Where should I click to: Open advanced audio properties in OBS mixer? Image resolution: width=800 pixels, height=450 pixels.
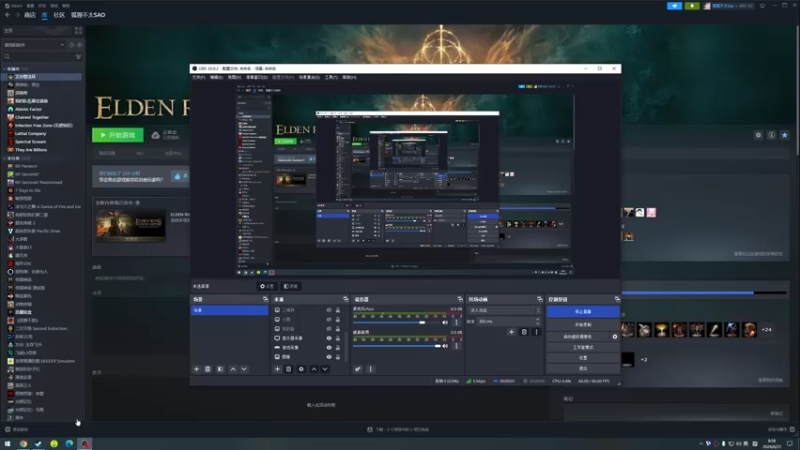(x=358, y=369)
